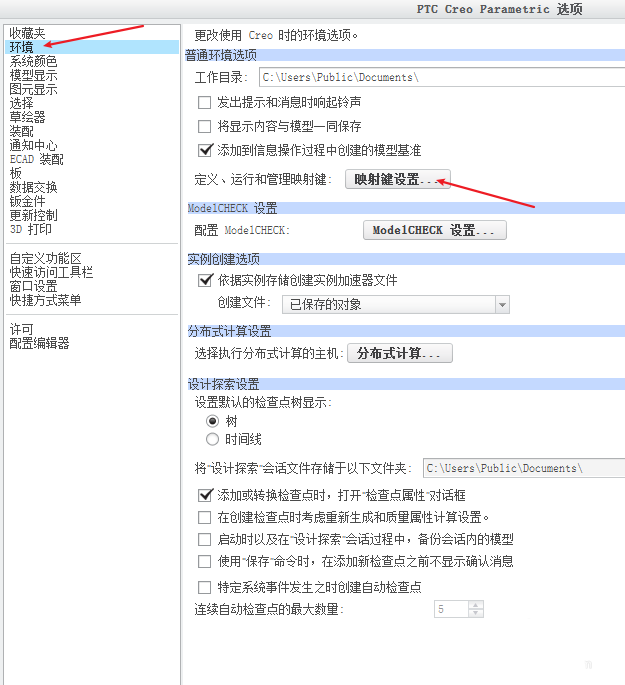Uncheck 添加到信息操作过程中创建的模型基准
The image size is (625, 685).
tap(205, 150)
